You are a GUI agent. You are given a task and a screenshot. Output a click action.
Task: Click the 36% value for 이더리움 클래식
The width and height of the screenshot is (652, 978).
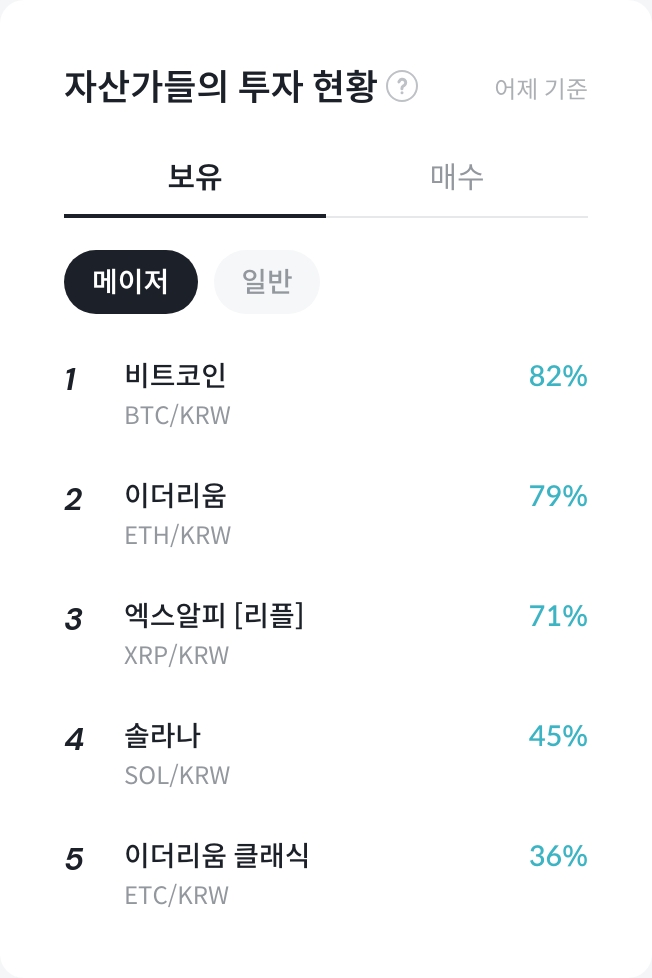[557, 856]
